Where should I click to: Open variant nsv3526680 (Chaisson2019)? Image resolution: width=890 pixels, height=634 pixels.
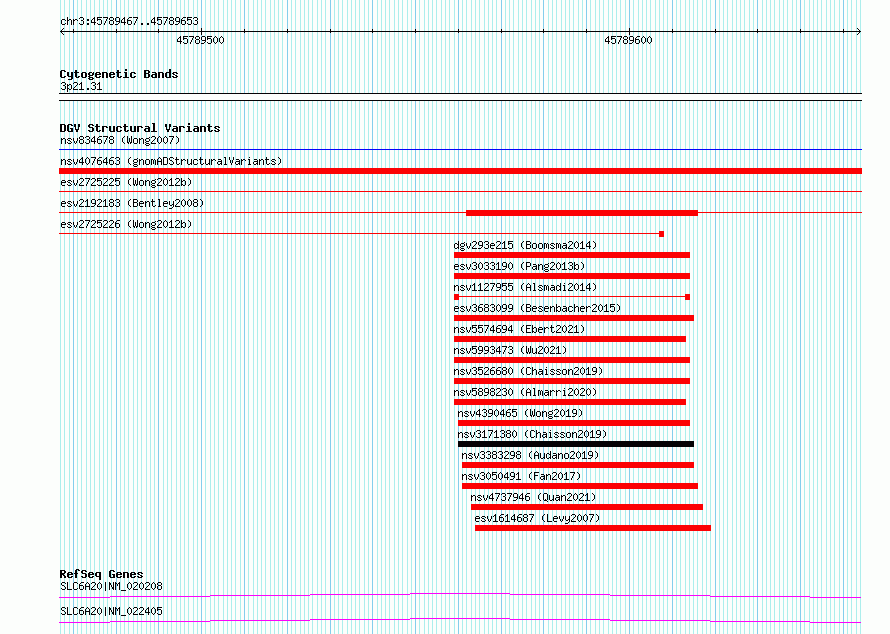[x=528, y=371]
